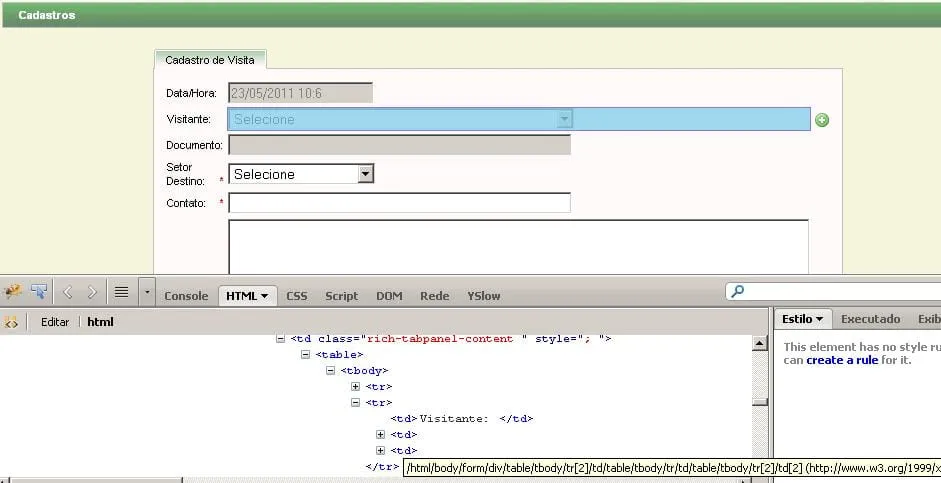
Task: Open the Visitante dropdown
Action: click(564, 119)
